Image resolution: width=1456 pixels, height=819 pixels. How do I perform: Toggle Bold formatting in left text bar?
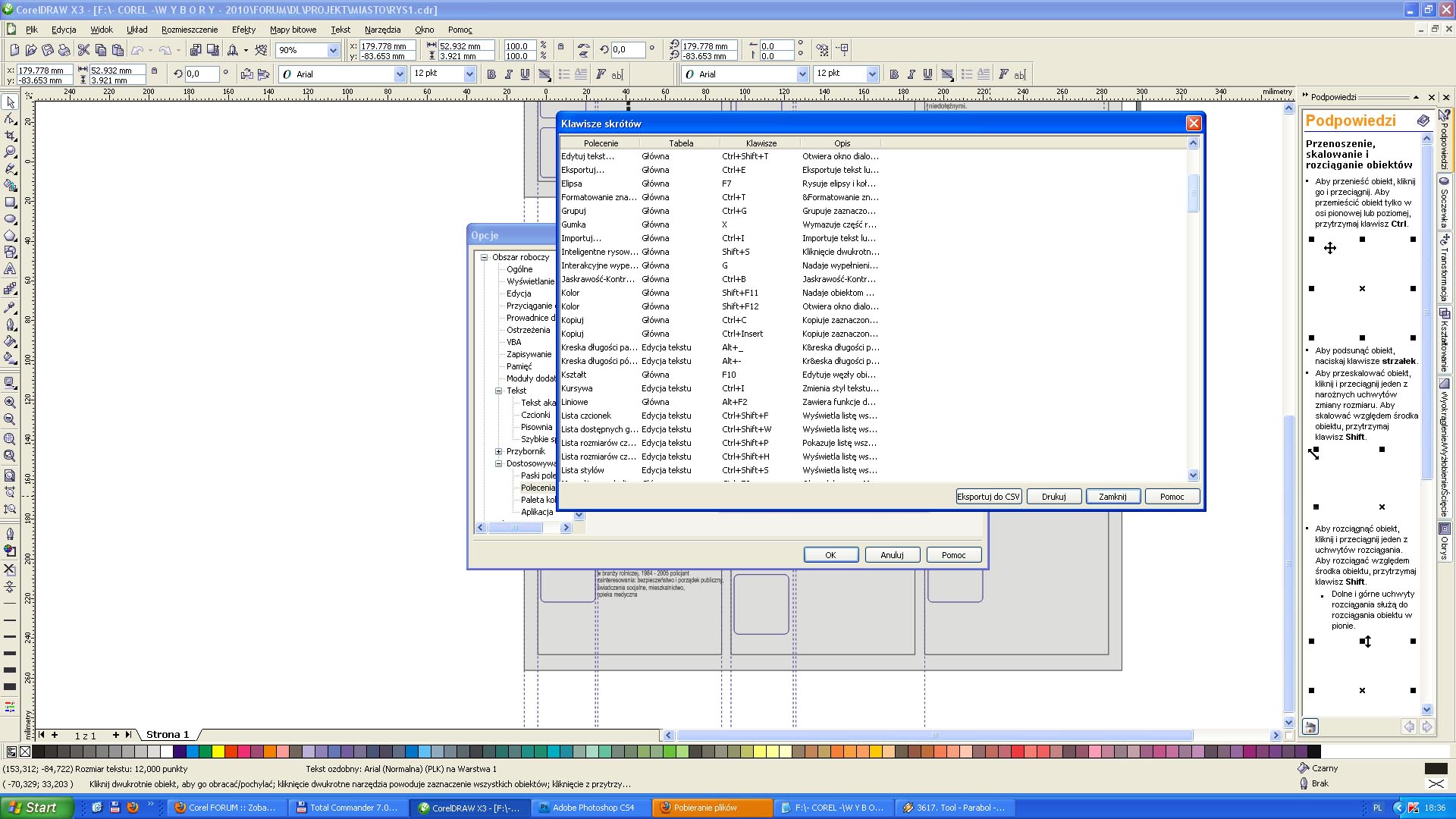pyautogui.click(x=491, y=74)
